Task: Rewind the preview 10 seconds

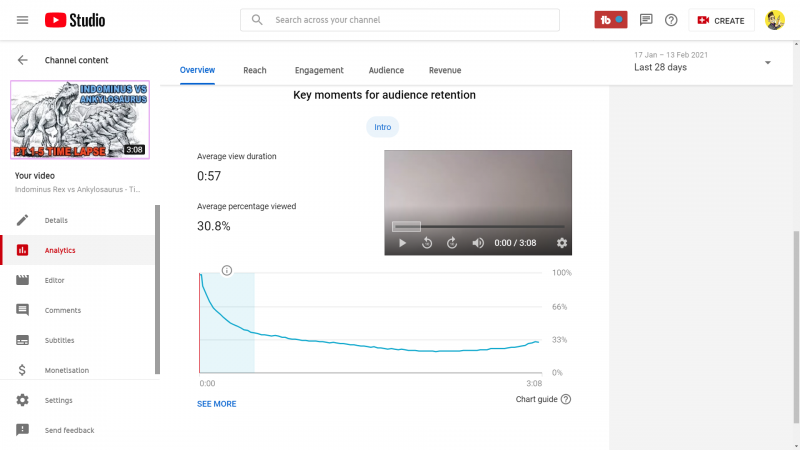Action: [x=427, y=243]
